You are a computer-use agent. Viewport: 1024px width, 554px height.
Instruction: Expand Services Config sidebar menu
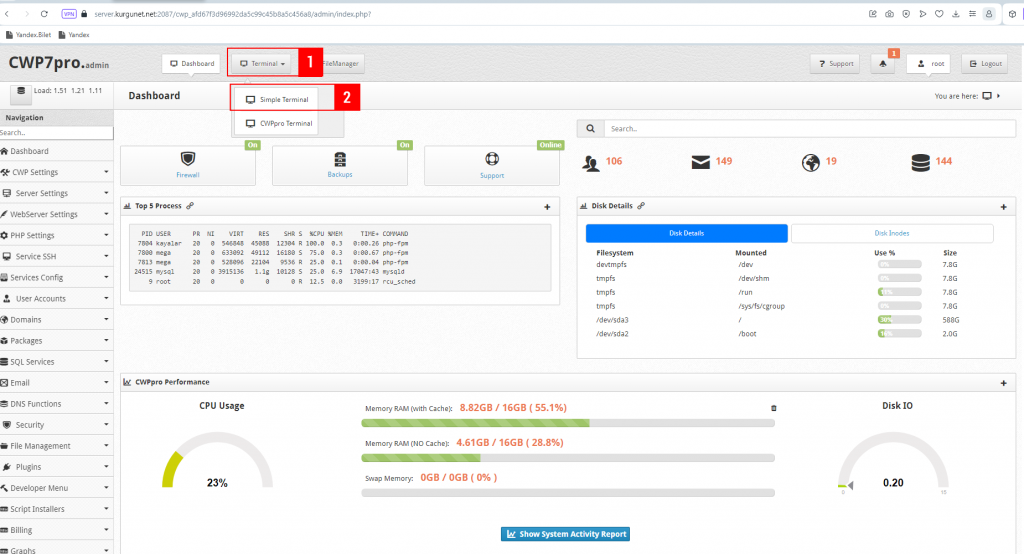(x=56, y=278)
